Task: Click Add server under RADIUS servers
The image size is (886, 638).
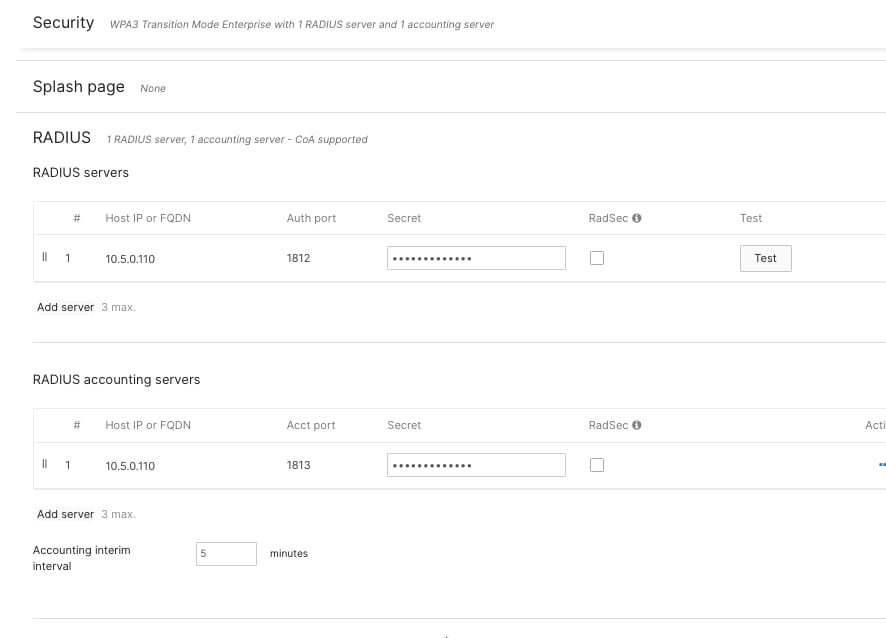Action: click(x=64, y=307)
